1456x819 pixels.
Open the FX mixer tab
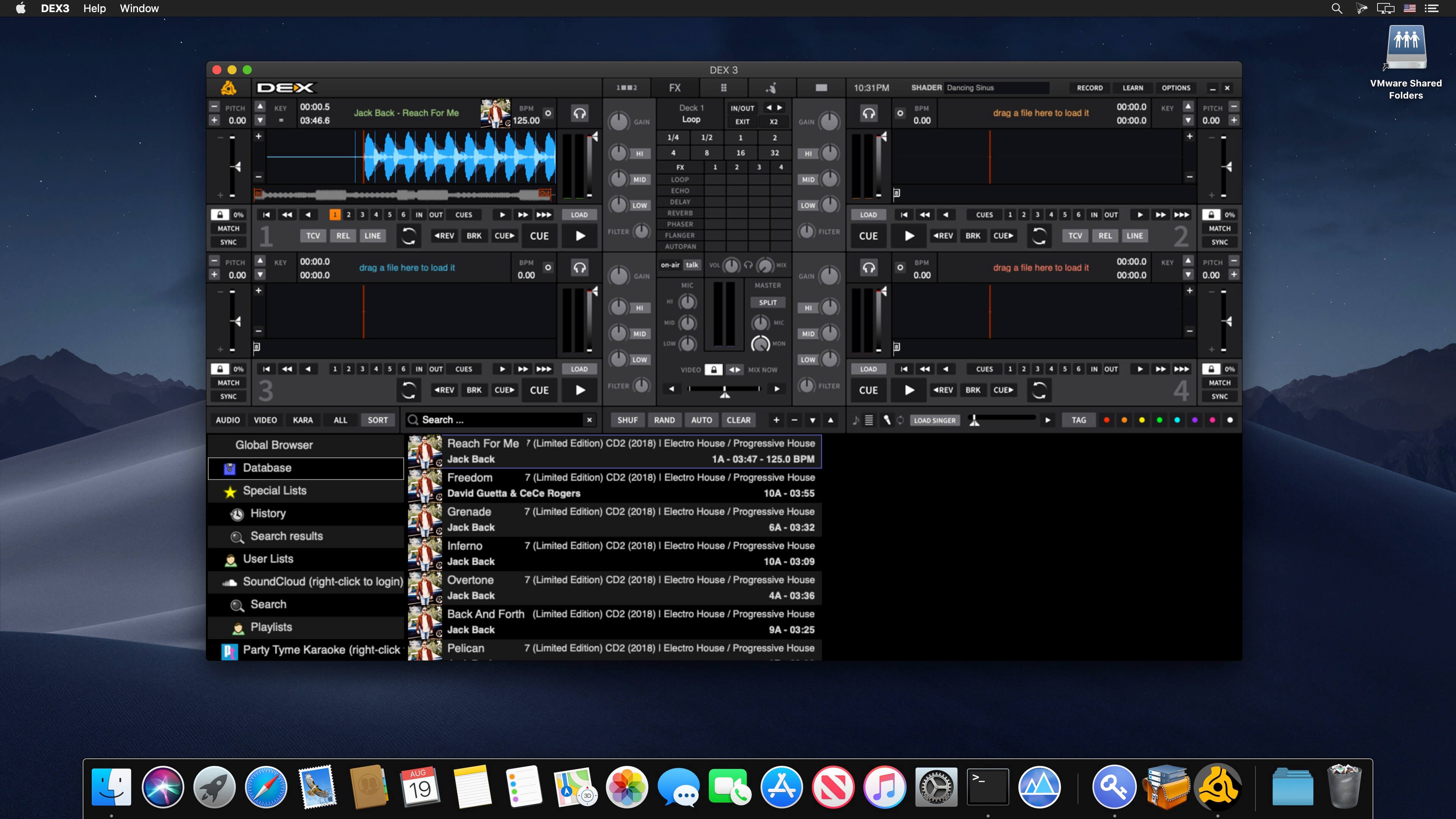tap(675, 88)
